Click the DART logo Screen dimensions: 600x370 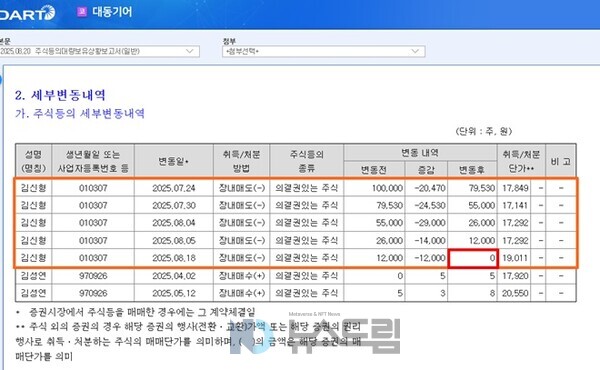click(27, 13)
